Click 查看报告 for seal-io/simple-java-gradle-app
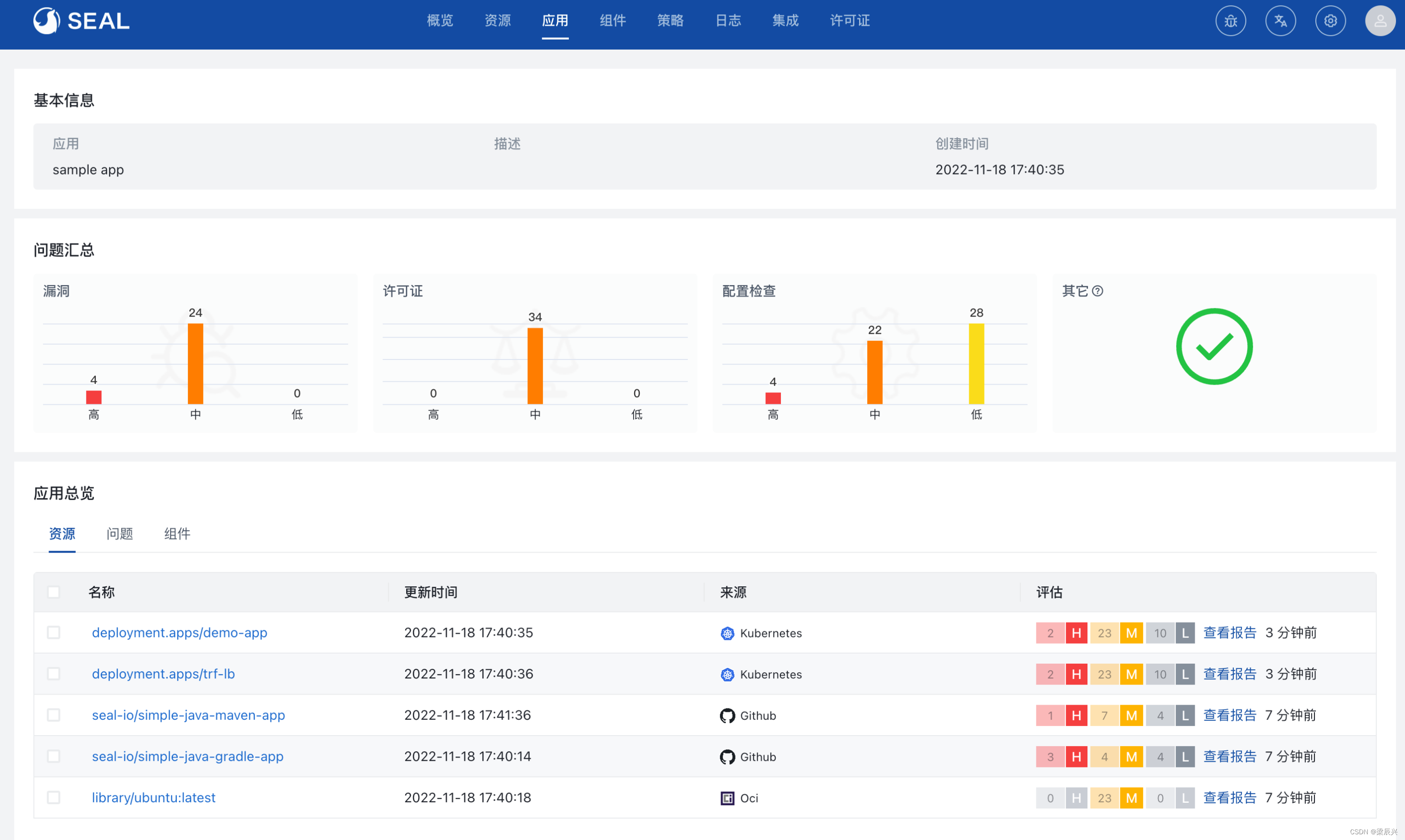 click(1230, 756)
